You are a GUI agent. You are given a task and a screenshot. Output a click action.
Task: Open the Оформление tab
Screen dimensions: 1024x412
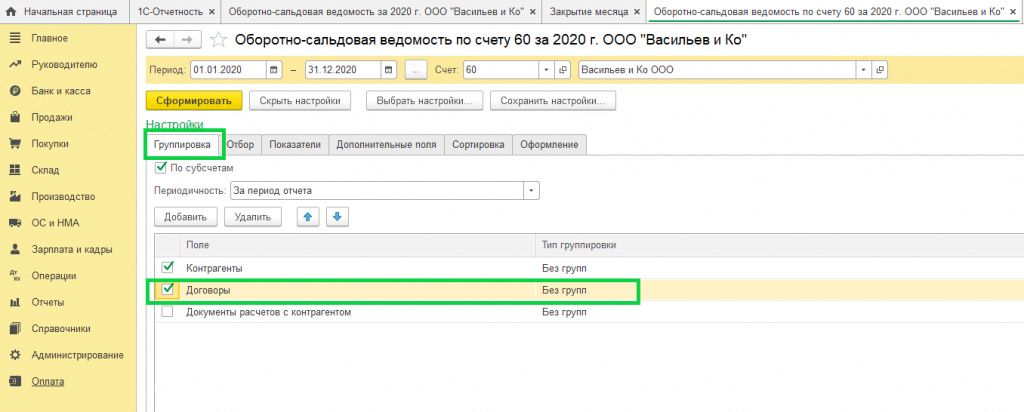pos(549,145)
